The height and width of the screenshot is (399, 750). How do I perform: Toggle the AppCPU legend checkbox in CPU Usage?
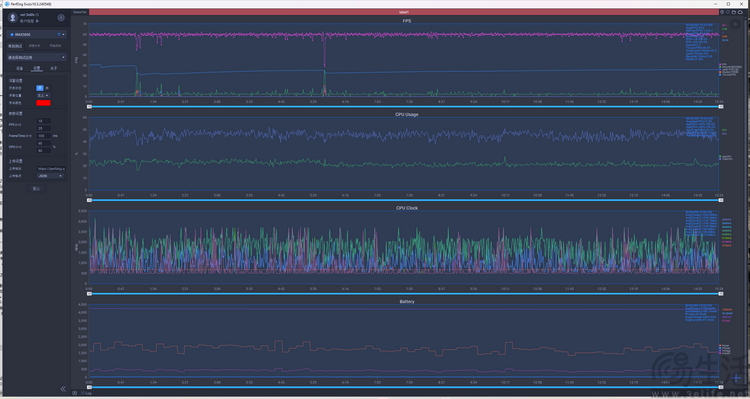click(720, 156)
